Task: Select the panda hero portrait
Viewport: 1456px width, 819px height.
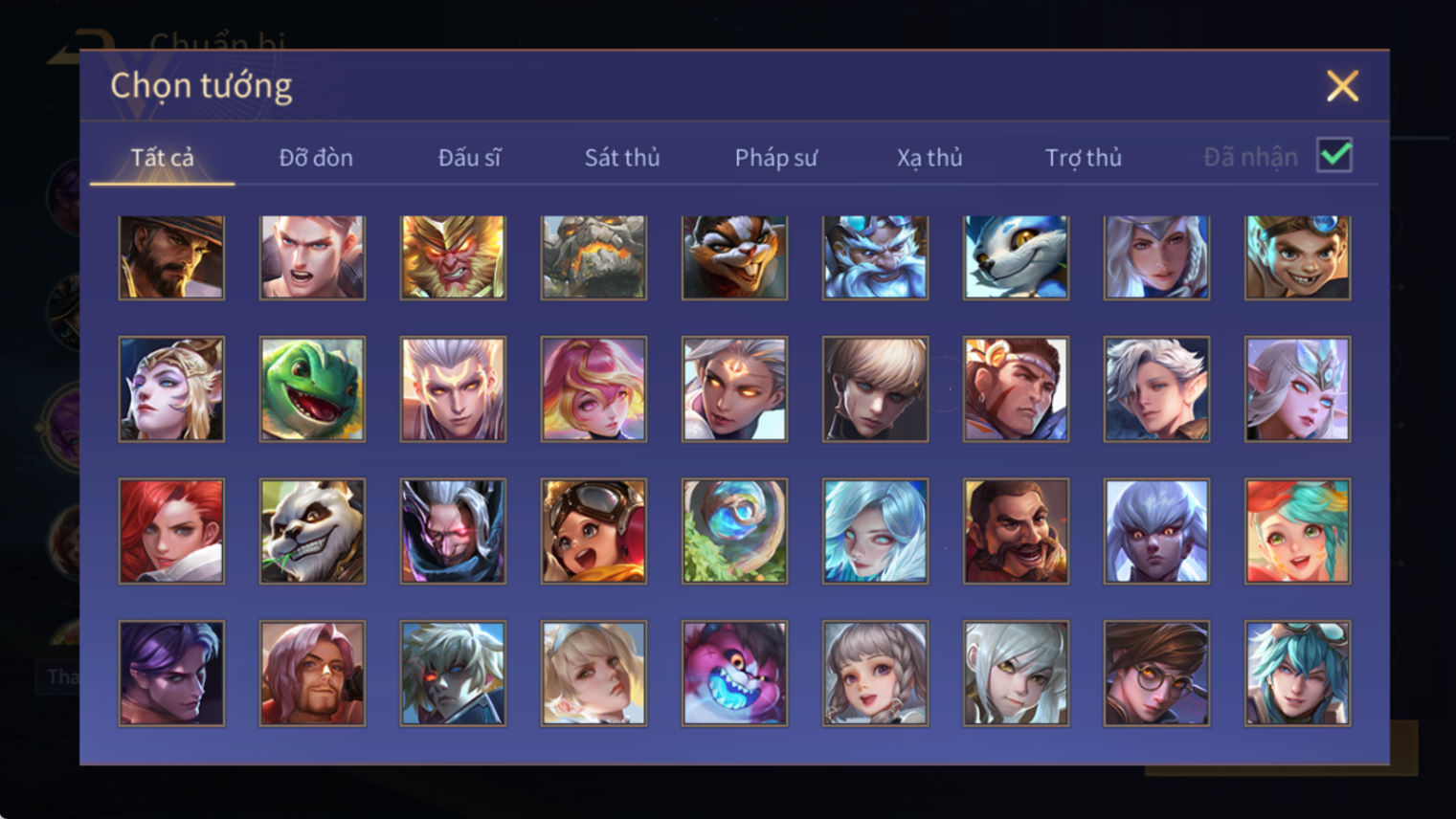Action: [x=312, y=531]
